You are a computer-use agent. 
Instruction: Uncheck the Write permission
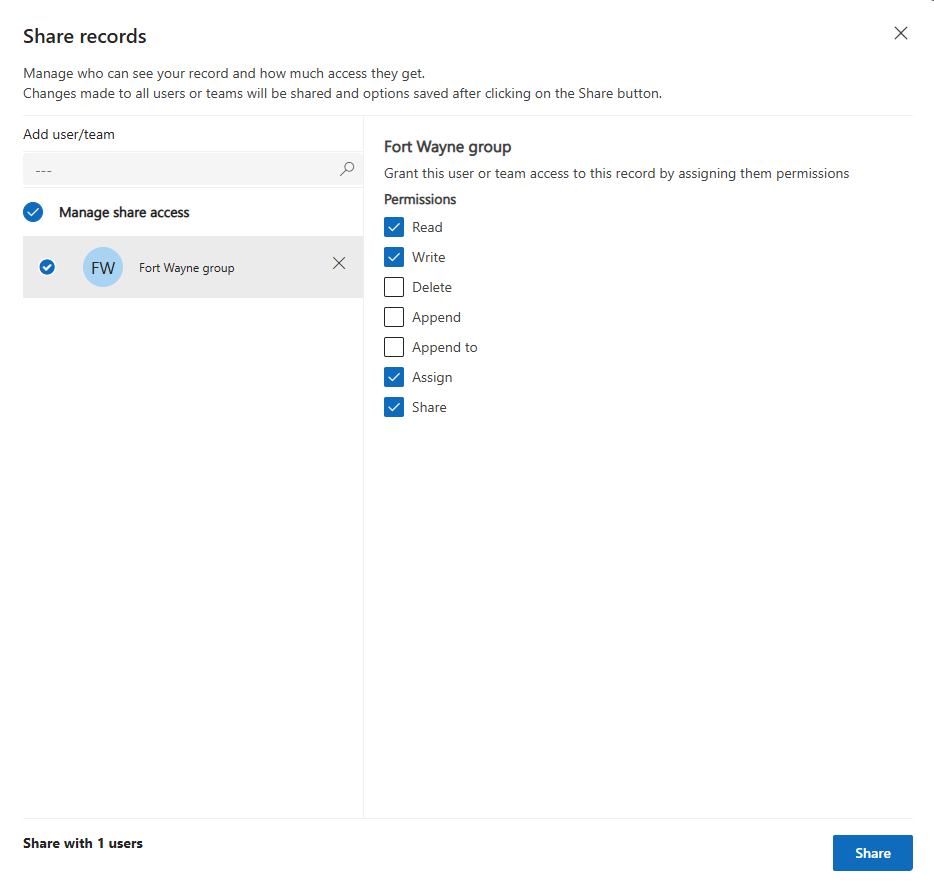(394, 257)
